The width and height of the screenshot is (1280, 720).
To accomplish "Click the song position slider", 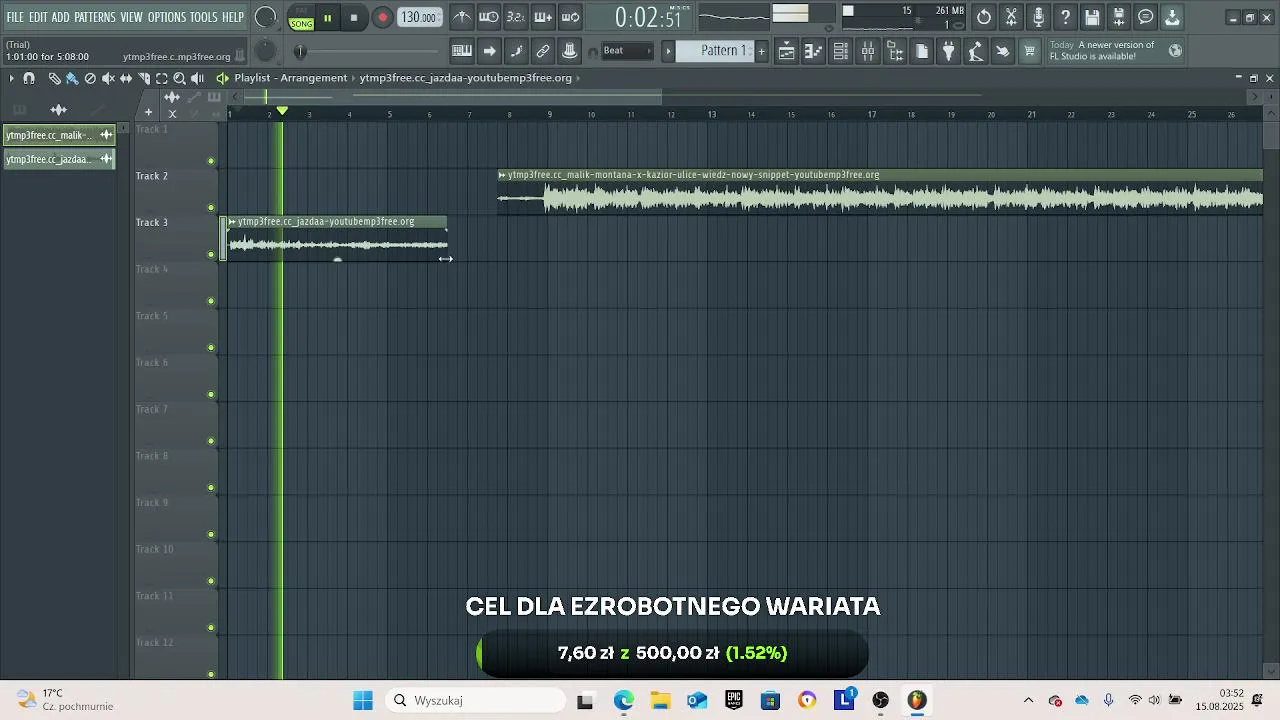I will (369, 52).
